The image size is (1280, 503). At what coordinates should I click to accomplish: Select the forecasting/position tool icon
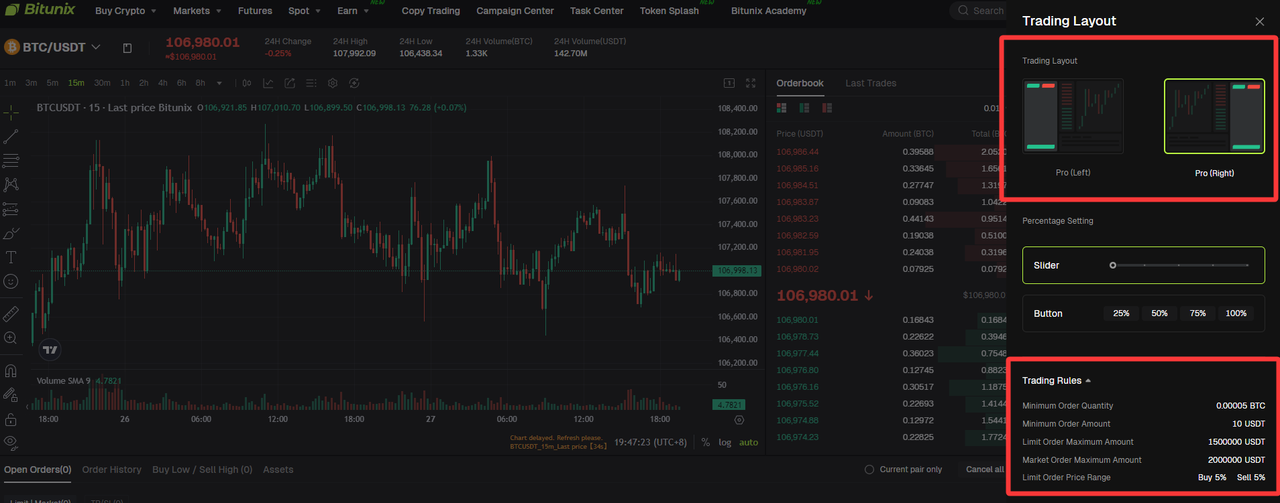coord(11,209)
